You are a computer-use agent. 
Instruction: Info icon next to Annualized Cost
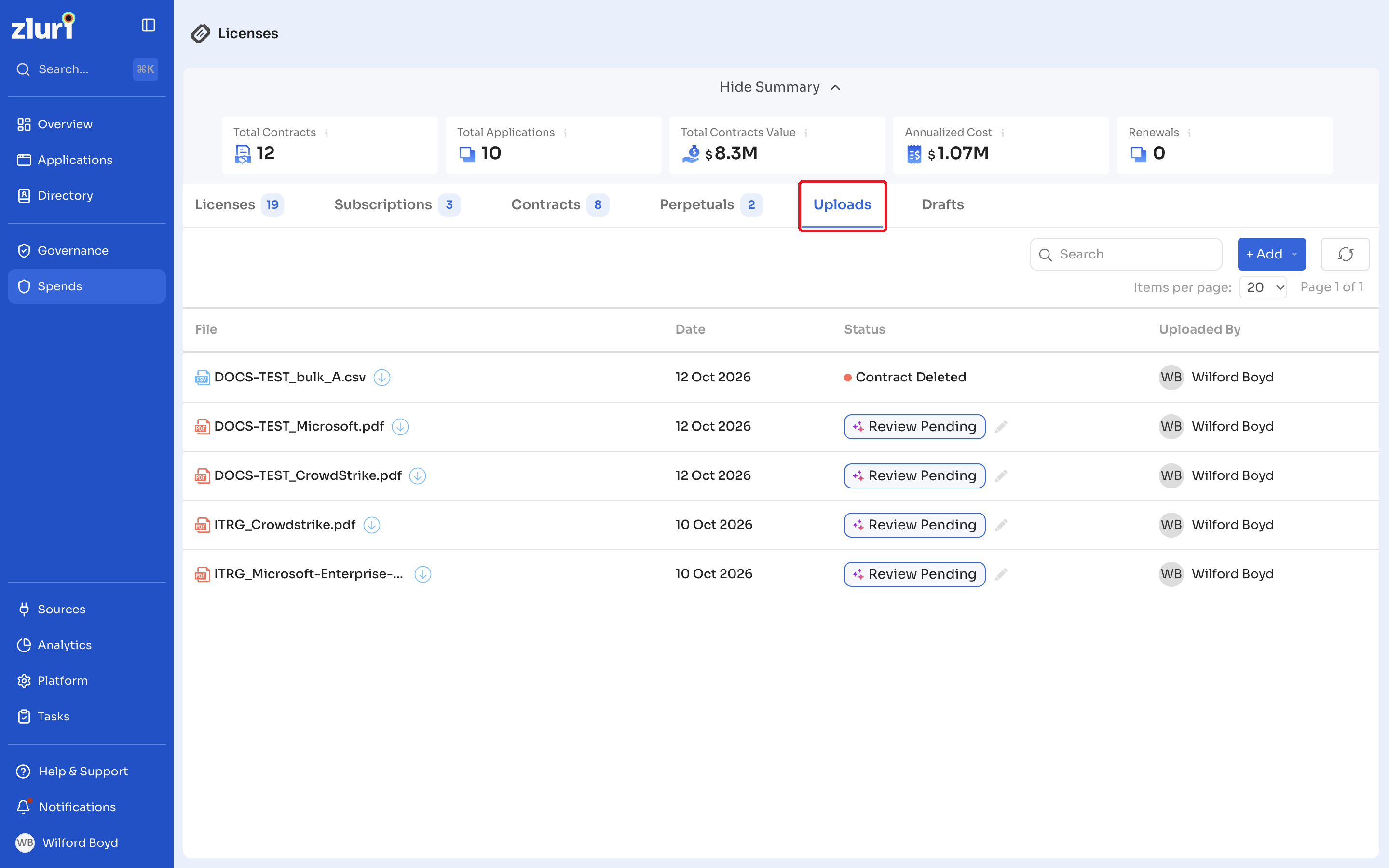(x=1003, y=133)
